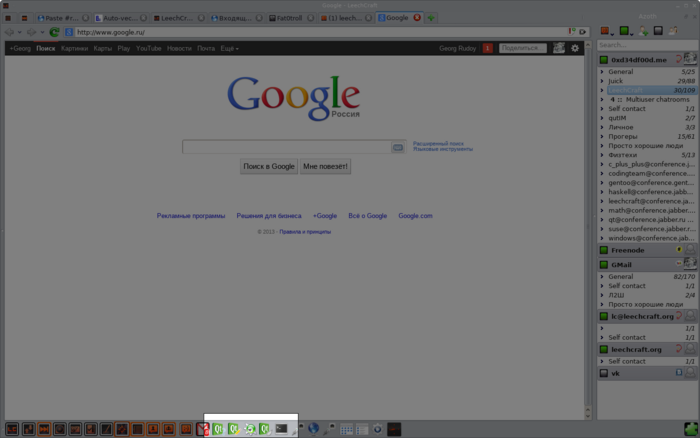Expand the Л2Ш group under GMail
Screen dimensions: 700x438
[602, 295]
